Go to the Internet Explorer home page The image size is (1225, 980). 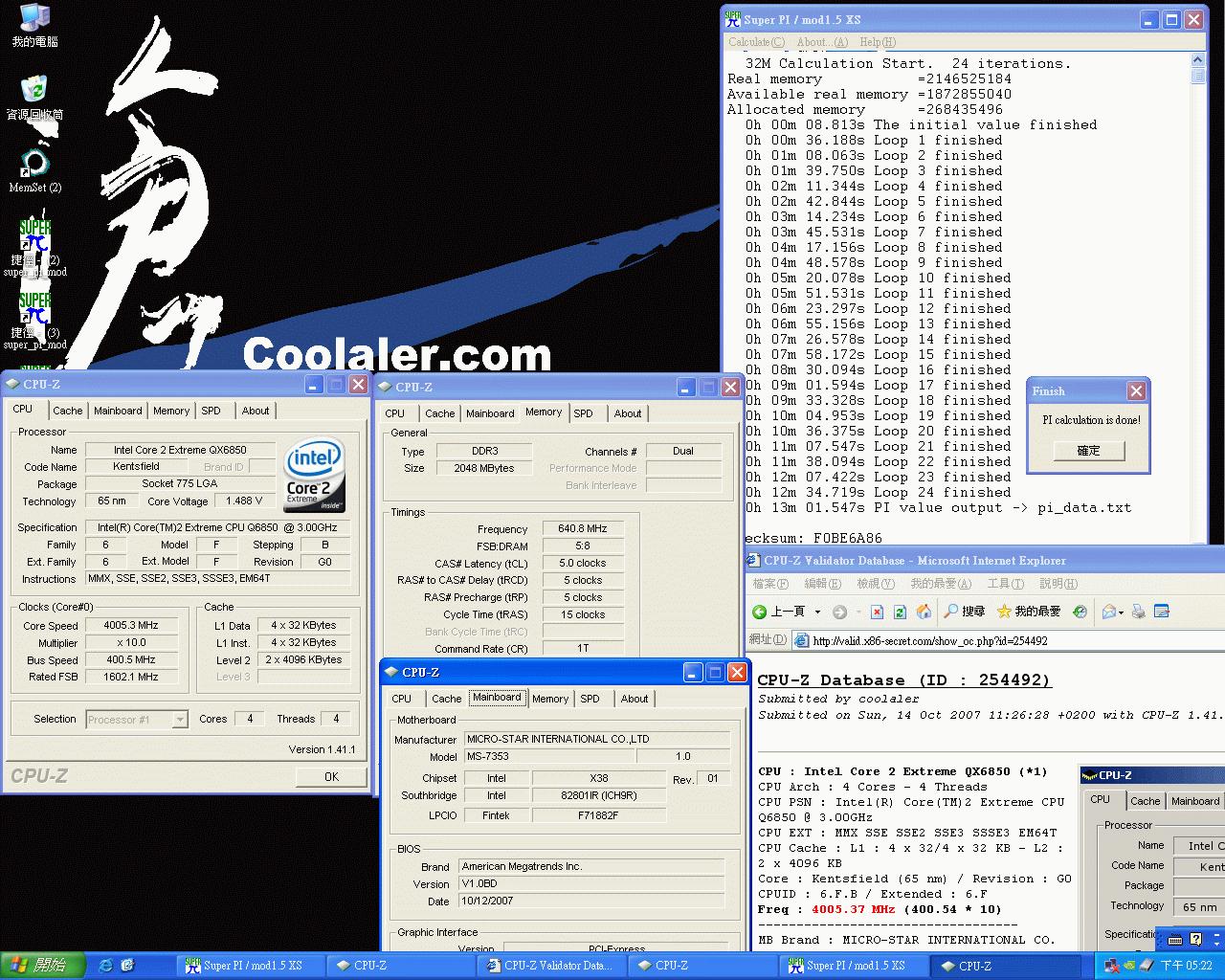924,612
